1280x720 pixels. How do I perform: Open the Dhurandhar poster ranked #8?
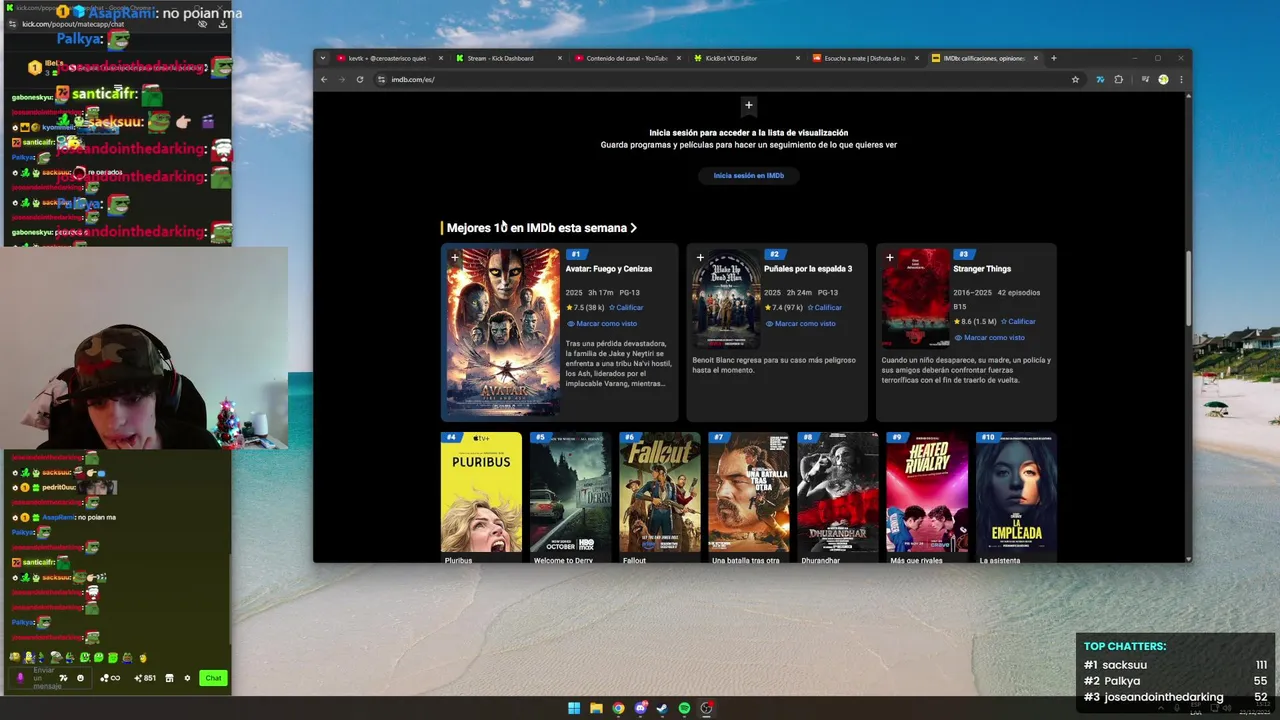838,492
